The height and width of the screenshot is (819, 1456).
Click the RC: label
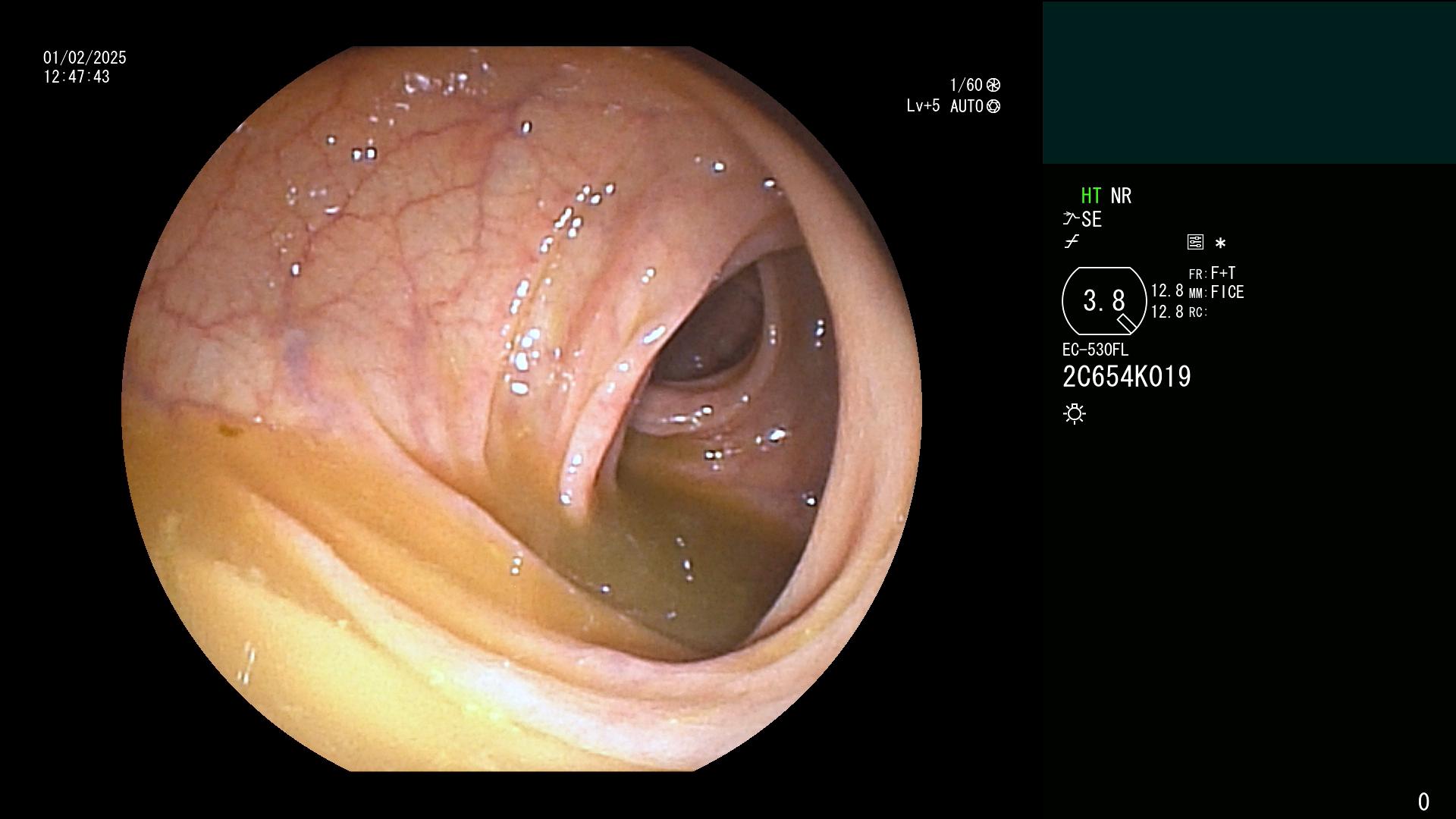click(1197, 312)
